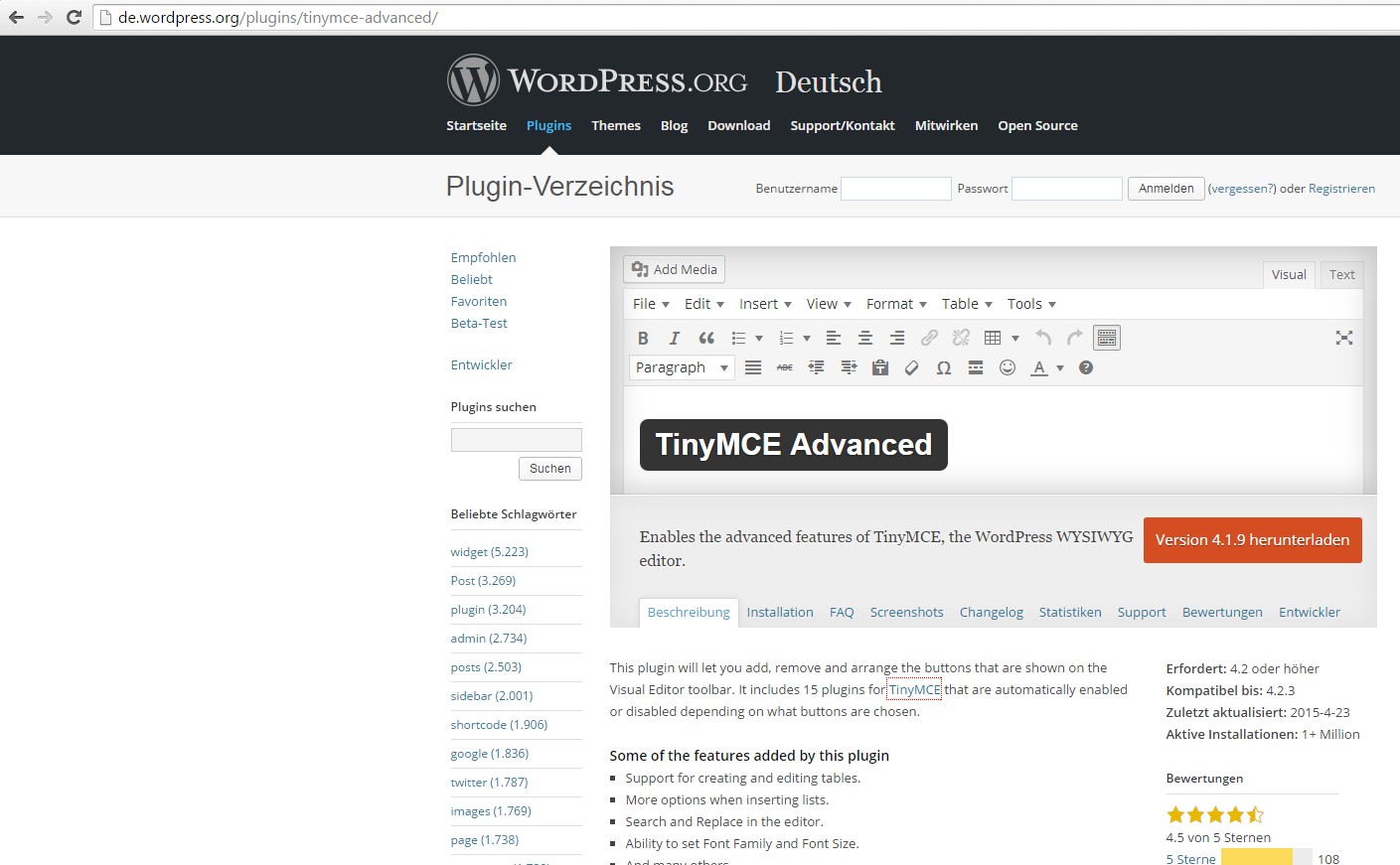This screenshot has width=1400, height=865.
Task: Click the Add Media button
Action: (x=674, y=269)
